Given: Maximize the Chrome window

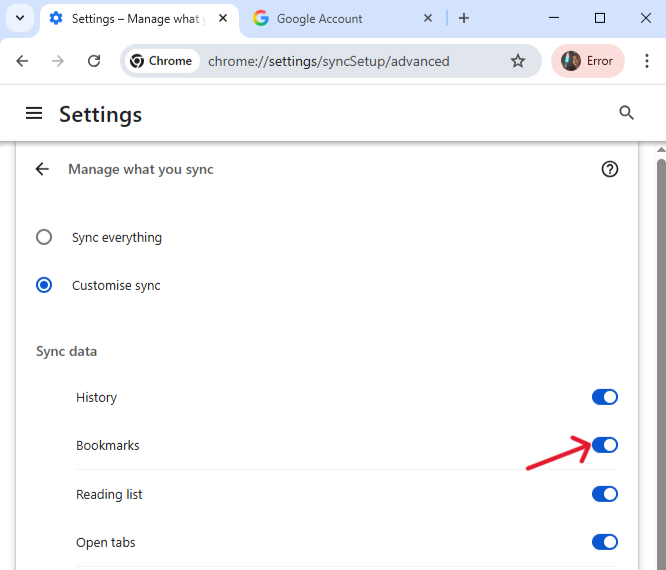Looking at the screenshot, I should pos(600,18).
